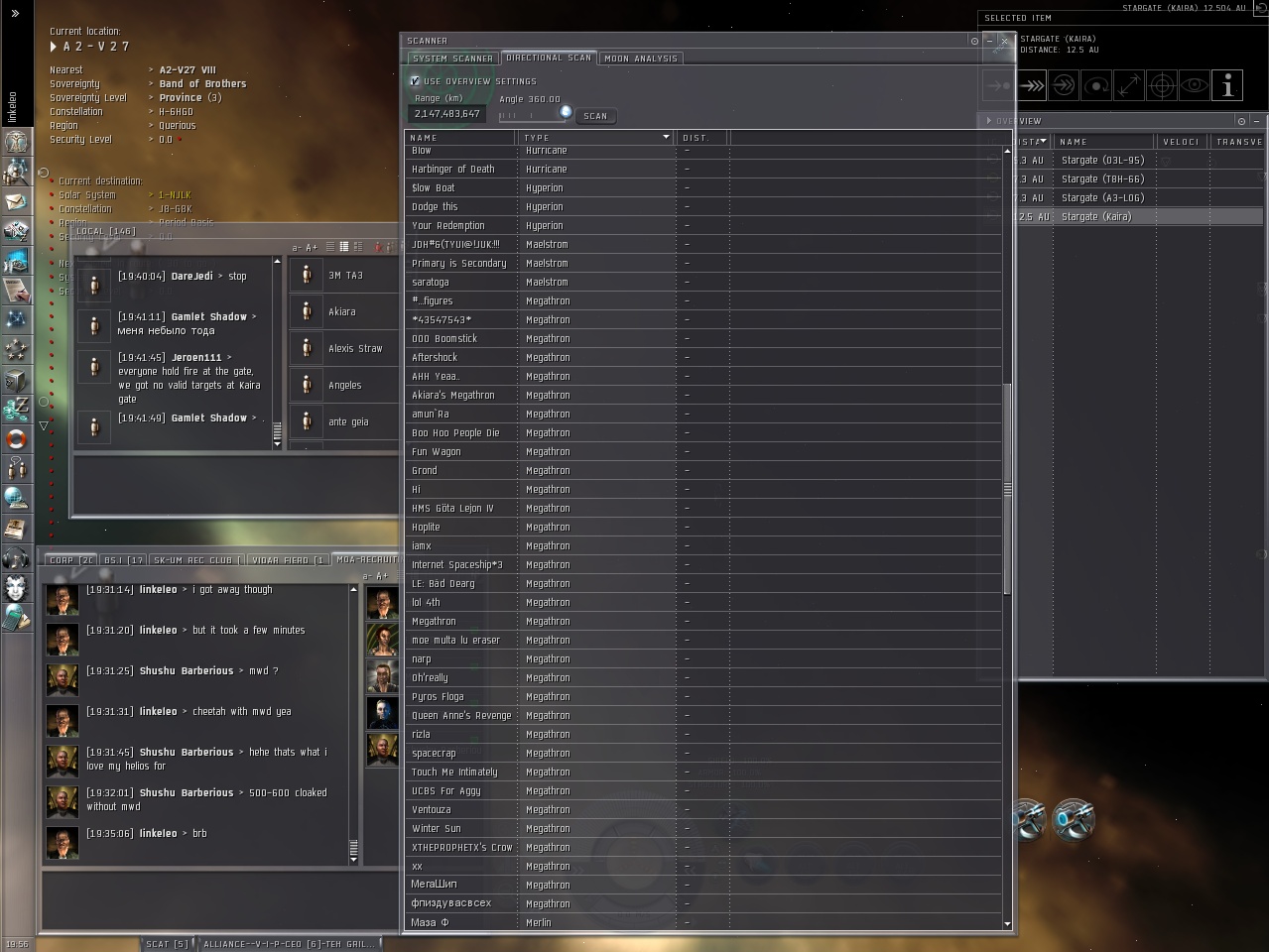Click the Look At eye icon

tap(1195, 86)
